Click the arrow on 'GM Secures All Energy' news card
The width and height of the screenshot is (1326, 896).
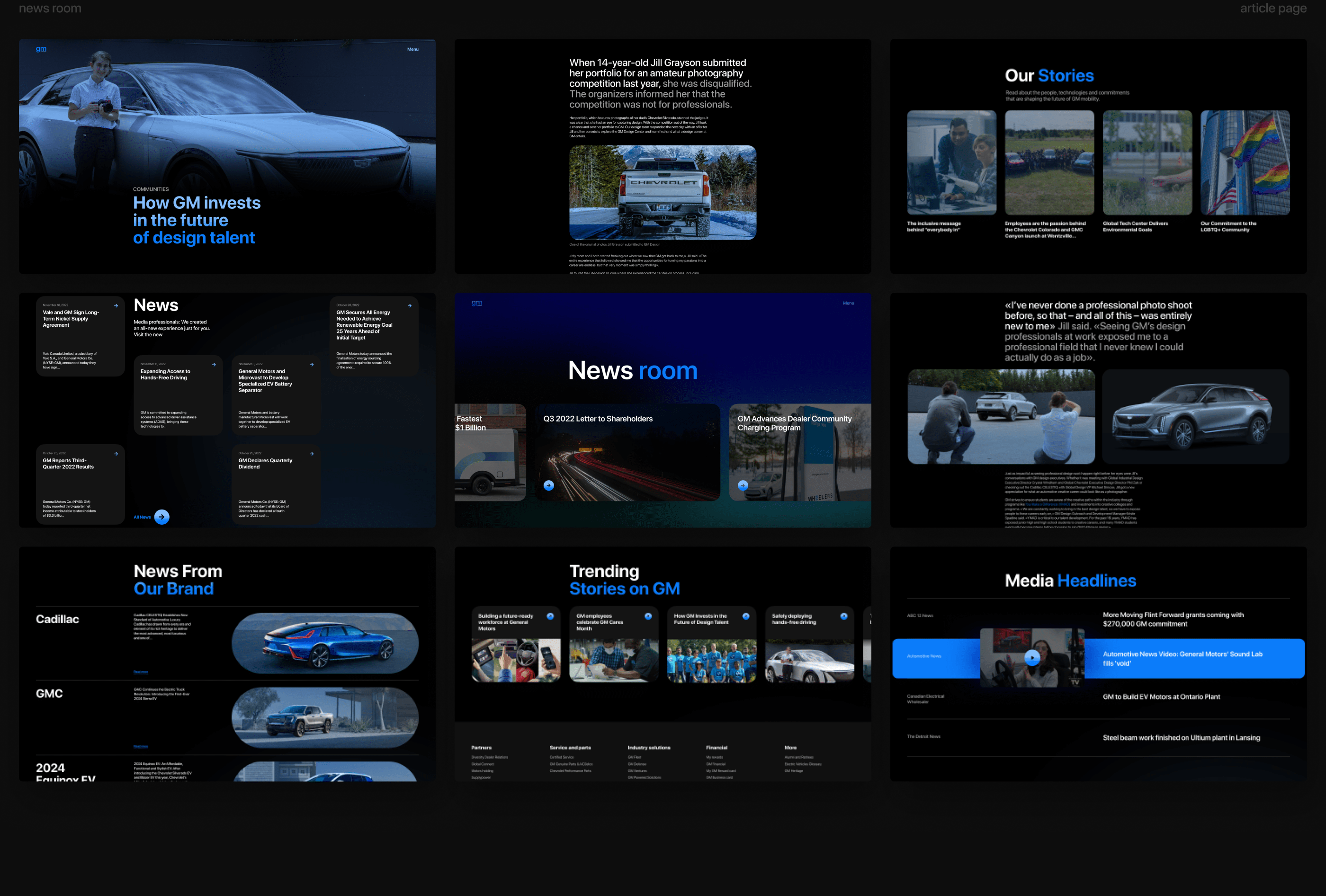(409, 305)
